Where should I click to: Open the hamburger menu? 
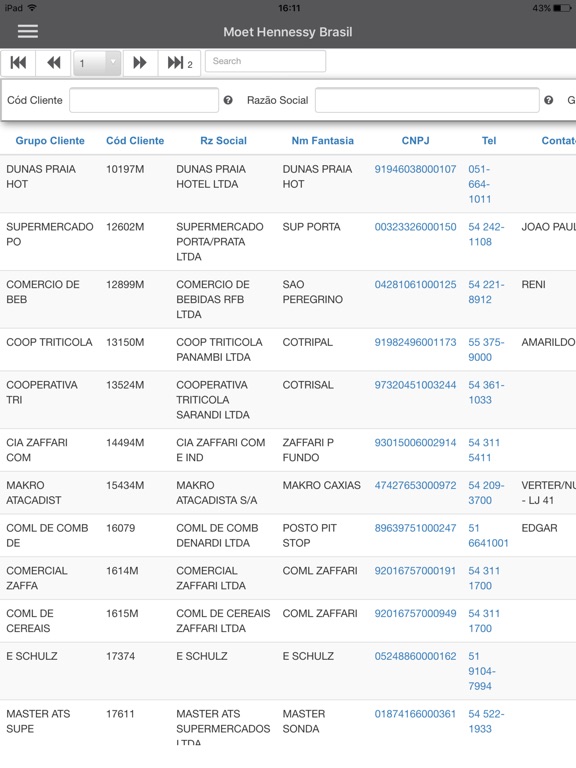[28, 31]
